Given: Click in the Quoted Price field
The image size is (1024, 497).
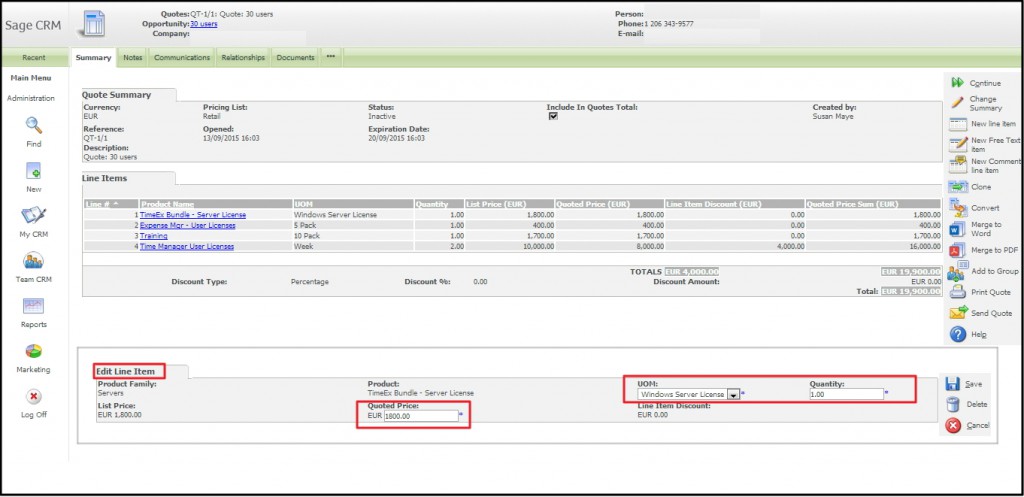Looking at the screenshot, I should [421, 416].
